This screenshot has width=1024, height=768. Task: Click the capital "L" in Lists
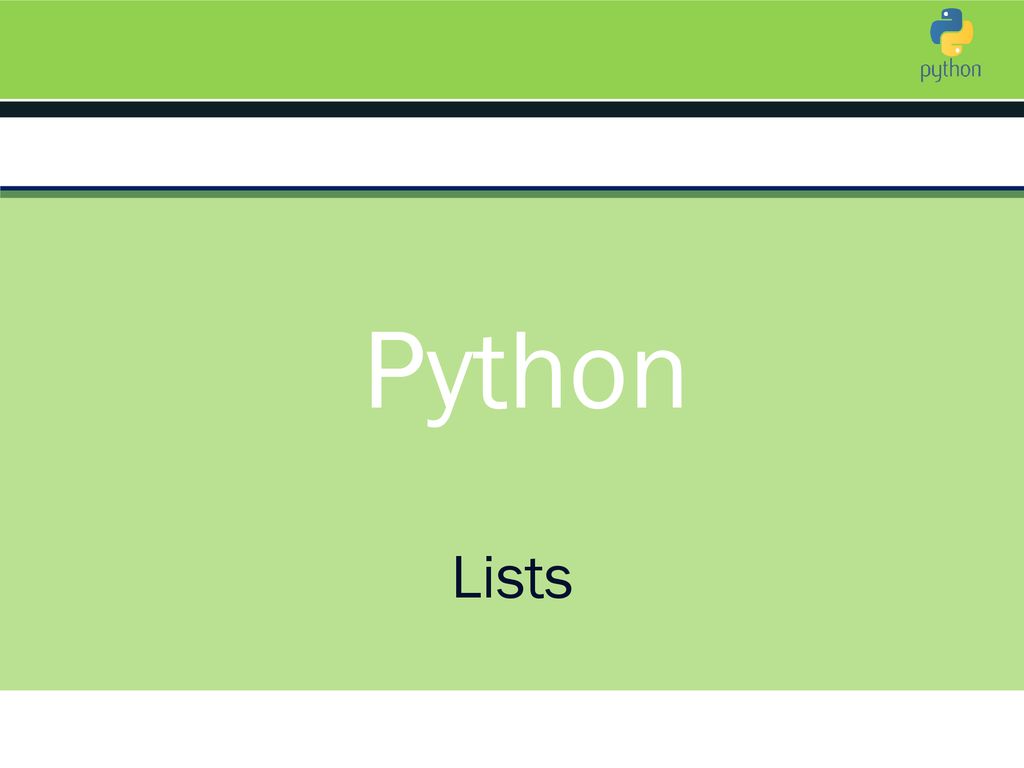[468, 576]
